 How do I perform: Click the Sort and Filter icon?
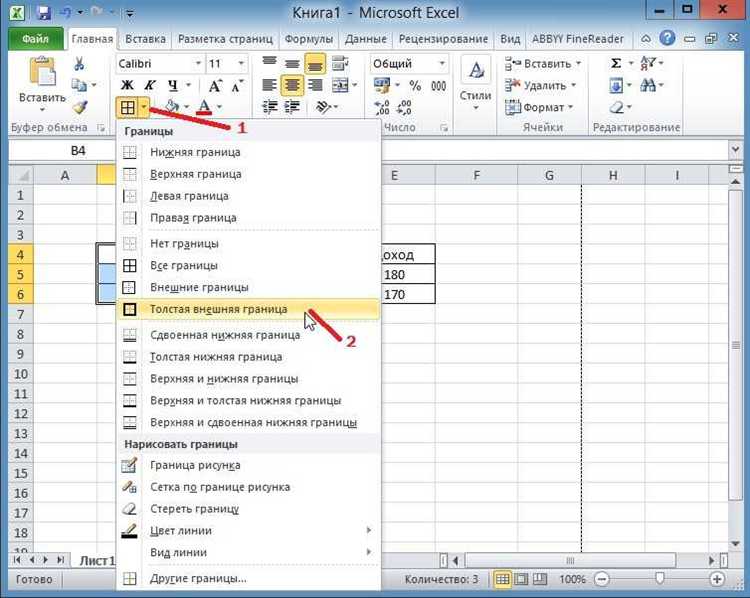(648, 63)
